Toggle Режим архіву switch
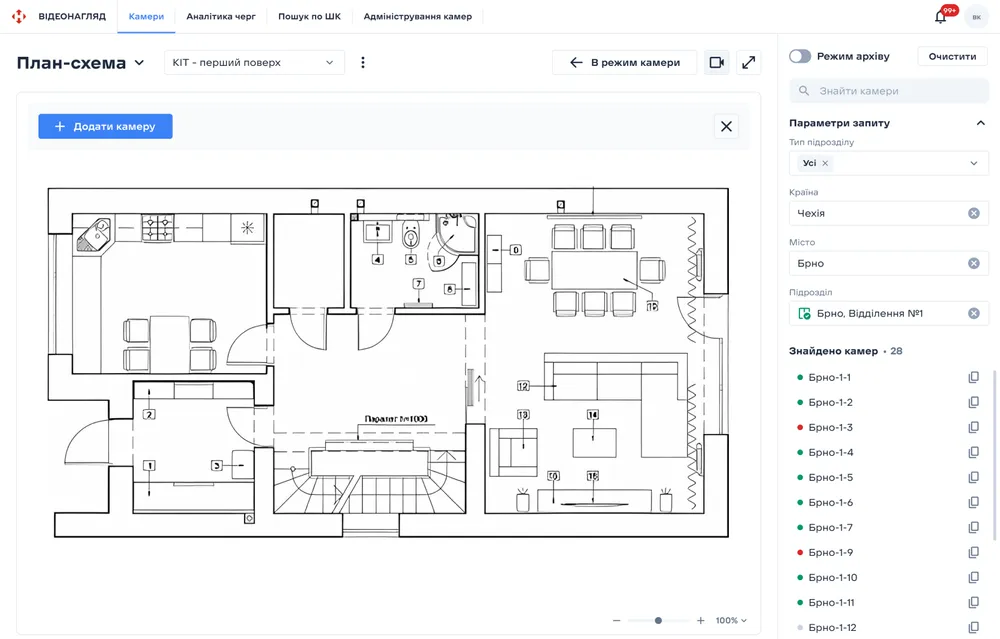Screen dimensions: 1000x639 800,56
